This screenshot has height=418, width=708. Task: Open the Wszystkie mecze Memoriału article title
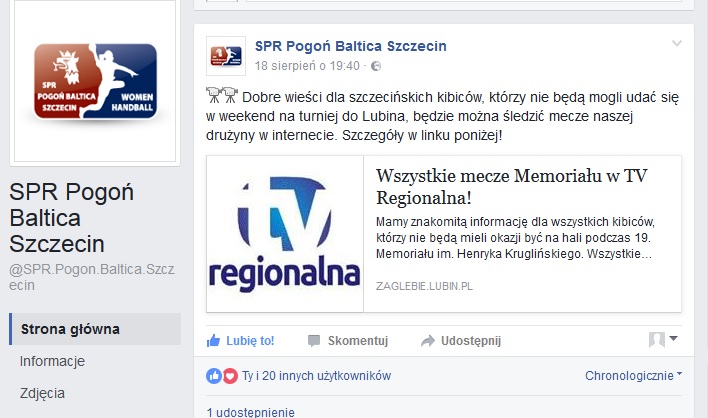(512, 187)
